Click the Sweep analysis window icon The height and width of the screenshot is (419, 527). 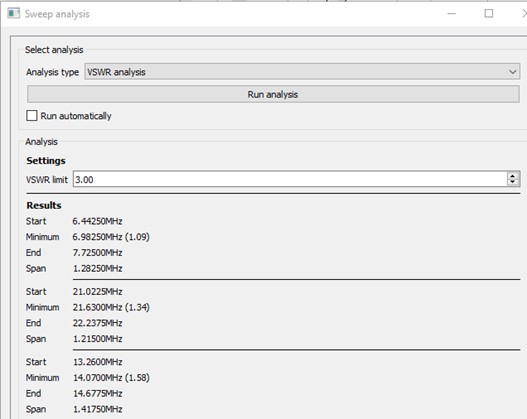click(x=13, y=13)
